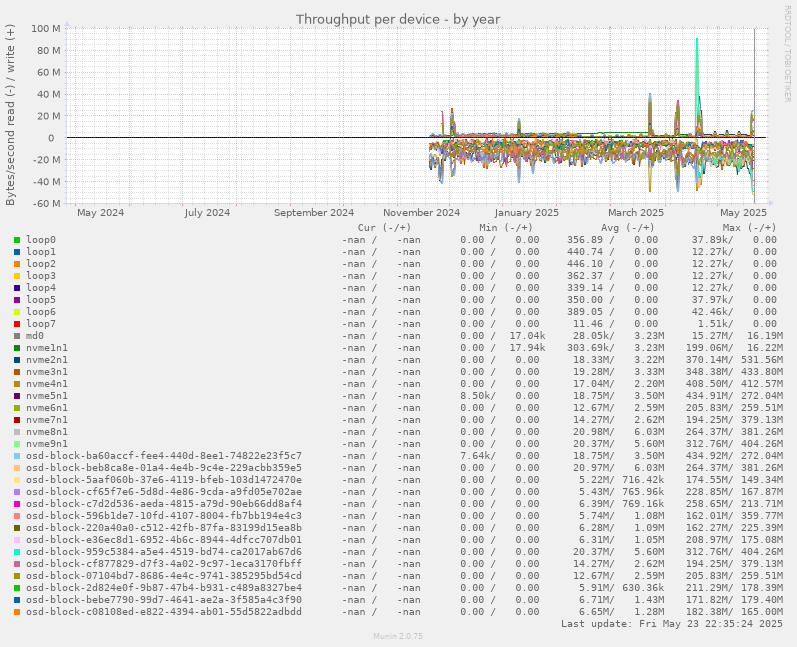
Task: Click the loop0 green legend swatch
Action: [17, 240]
